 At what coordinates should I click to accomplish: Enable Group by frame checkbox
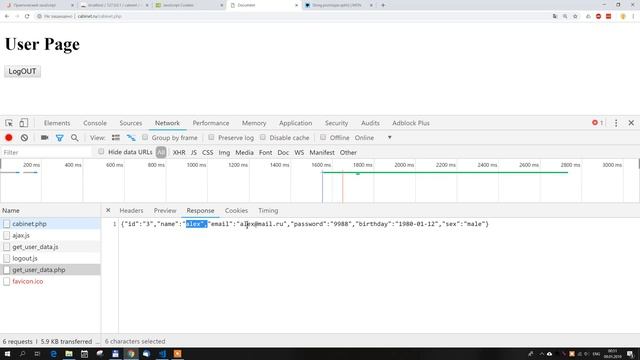pyautogui.click(x=145, y=138)
